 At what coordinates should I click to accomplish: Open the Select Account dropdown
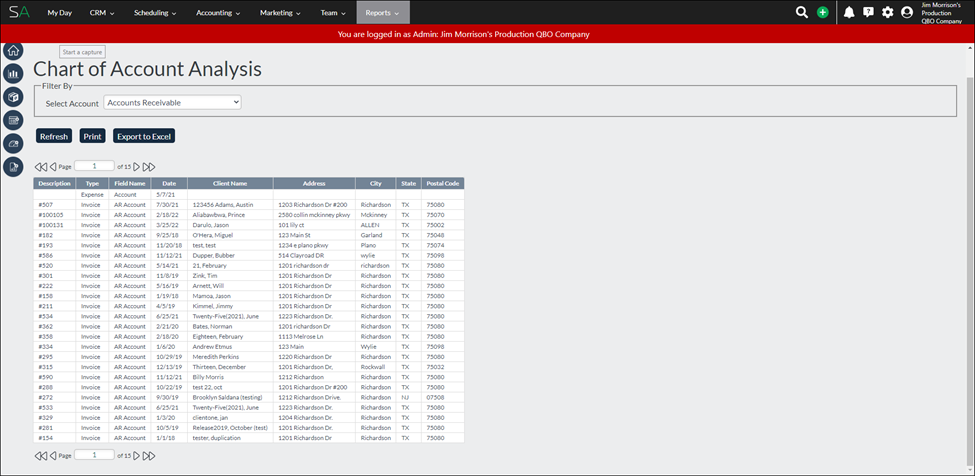(172, 103)
